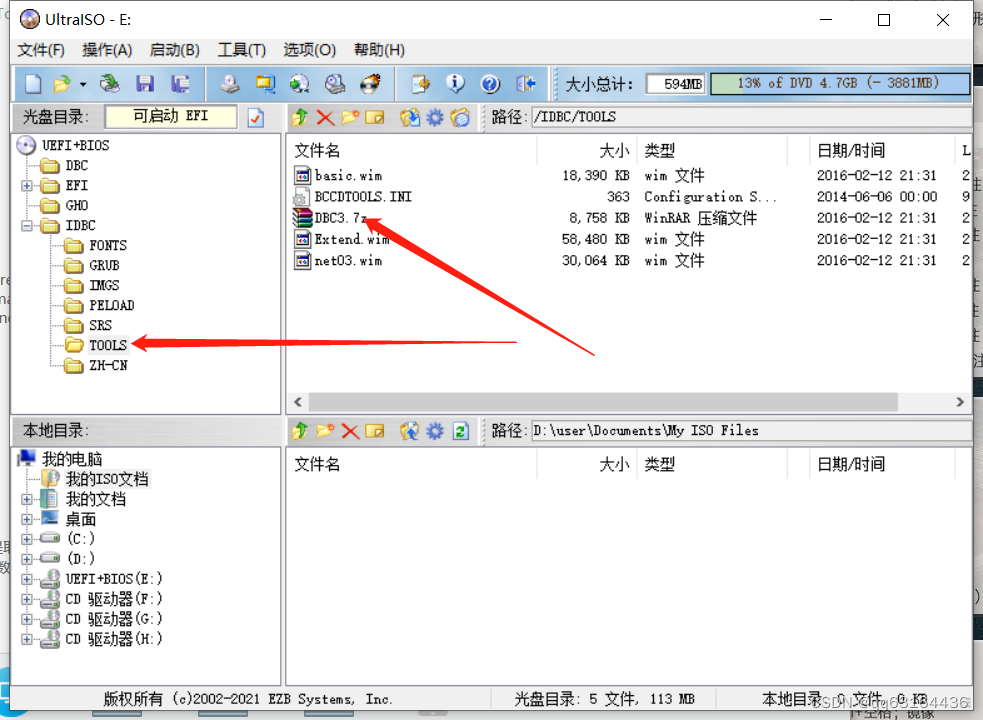
Task: Open Properties gear icon in the disc pane toolbar
Action: click(434, 117)
